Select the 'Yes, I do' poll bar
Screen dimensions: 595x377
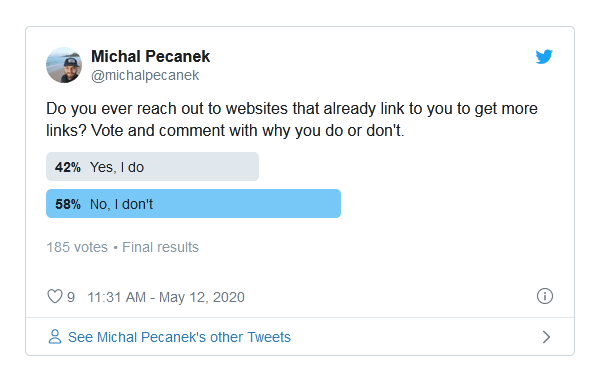coord(153,167)
